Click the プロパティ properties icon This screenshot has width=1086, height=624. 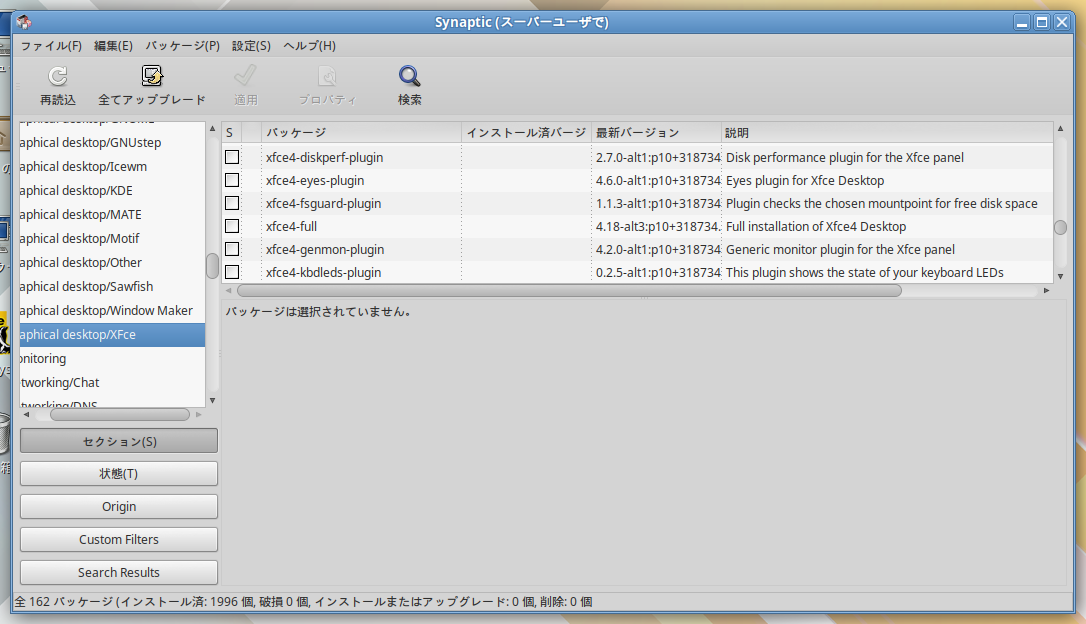click(327, 75)
